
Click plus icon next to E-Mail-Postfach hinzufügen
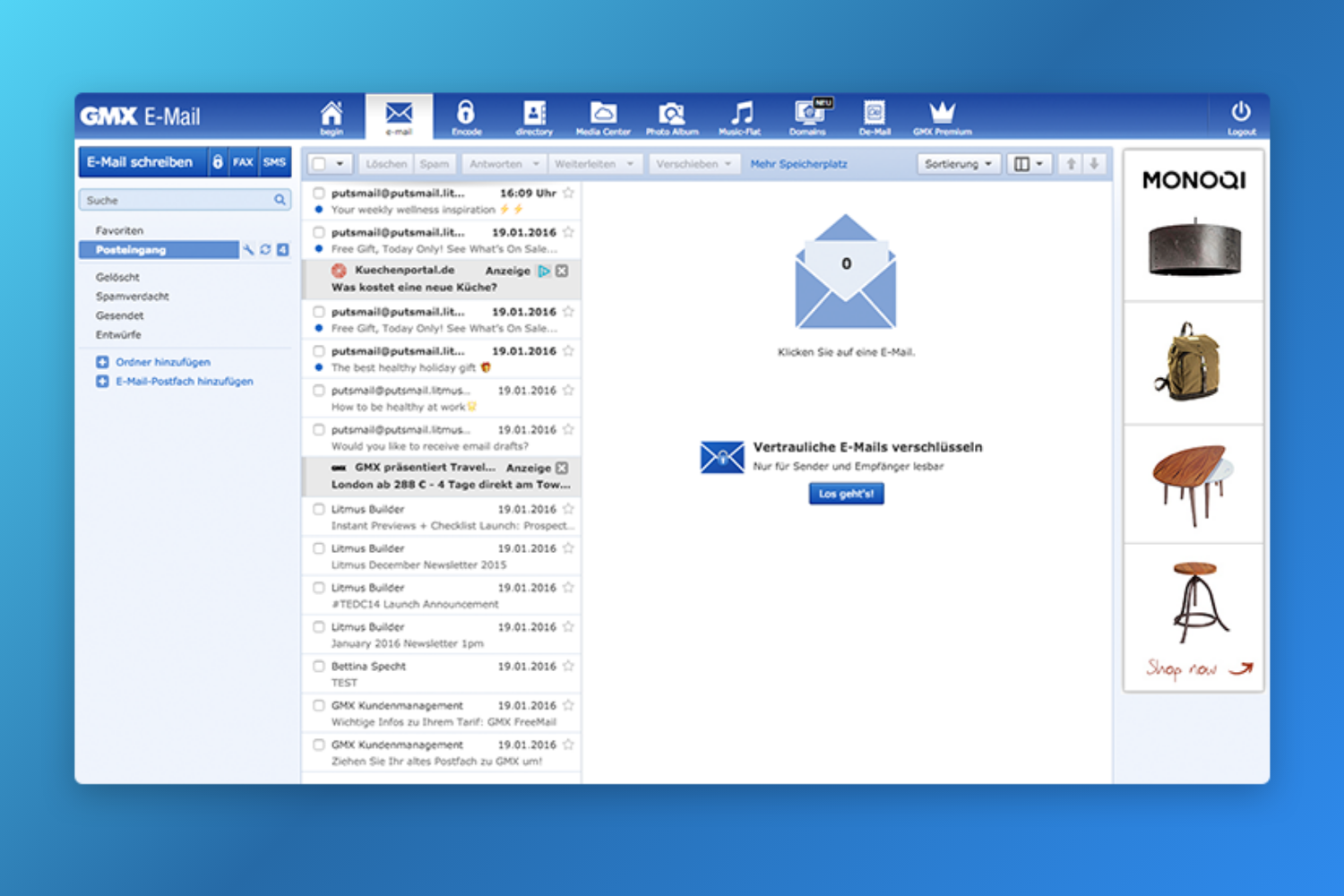[102, 382]
